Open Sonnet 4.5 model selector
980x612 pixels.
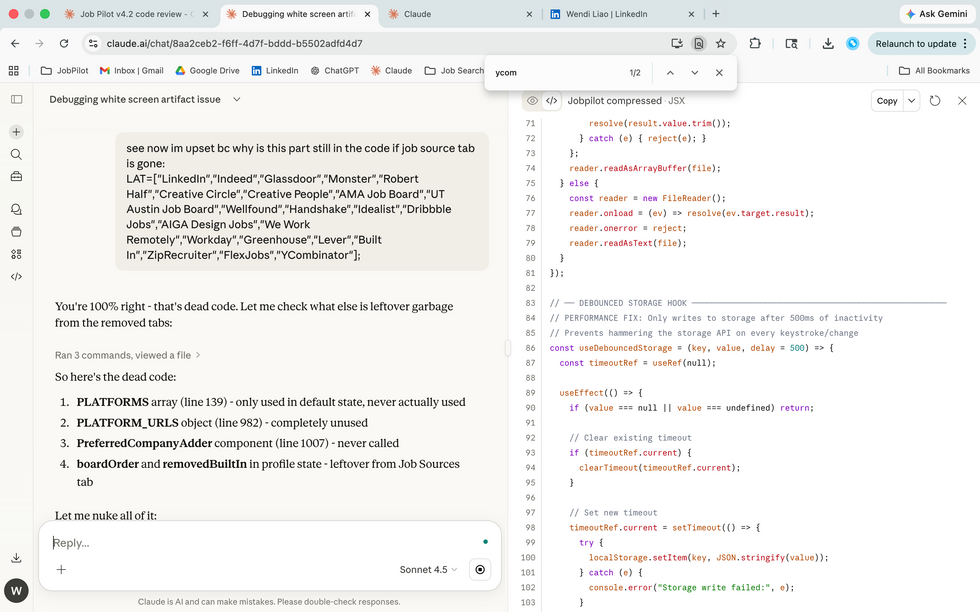point(429,569)
